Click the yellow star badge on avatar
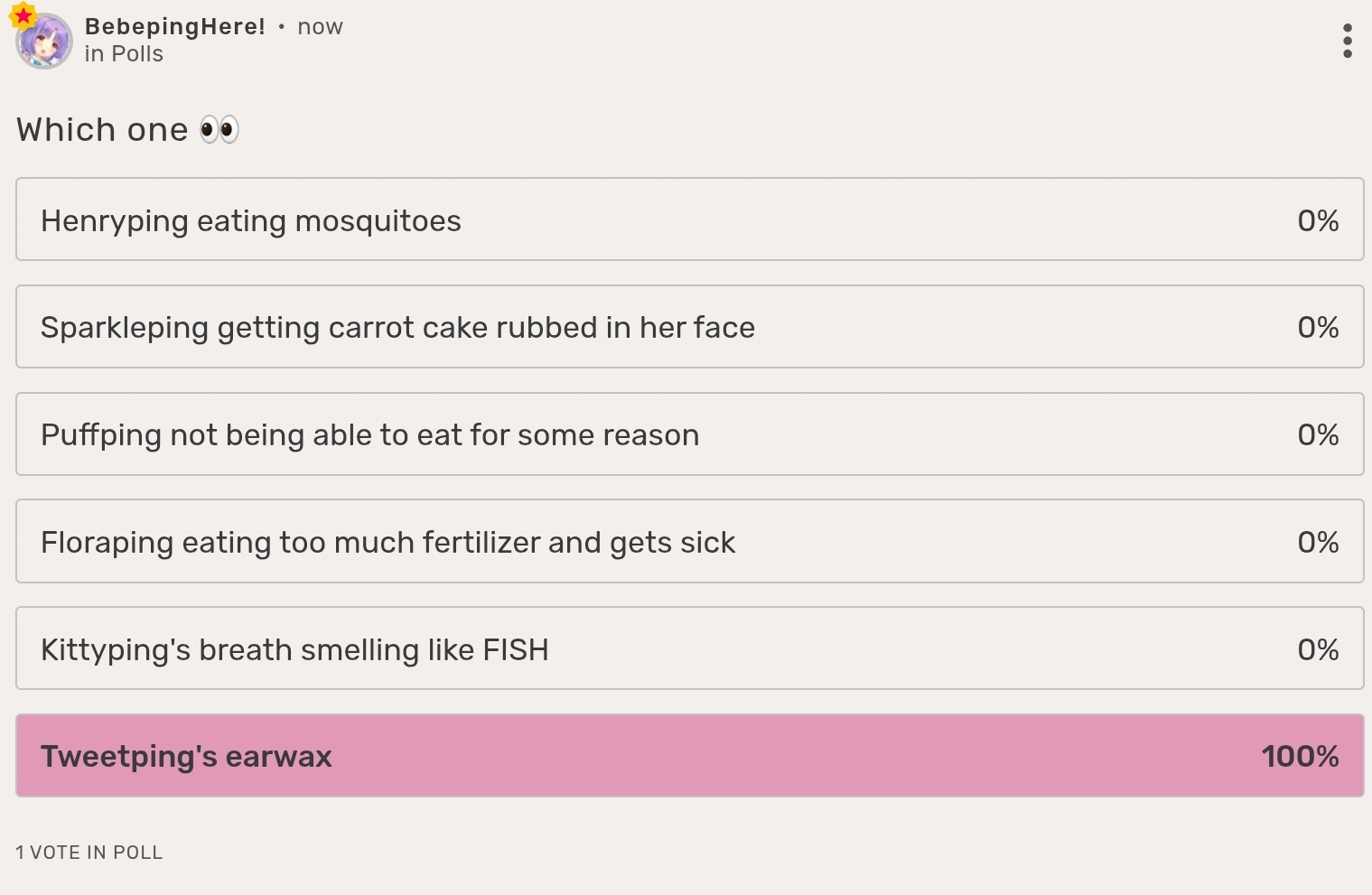This screenshot has height=895, width=1372. (x=23, y=14)
